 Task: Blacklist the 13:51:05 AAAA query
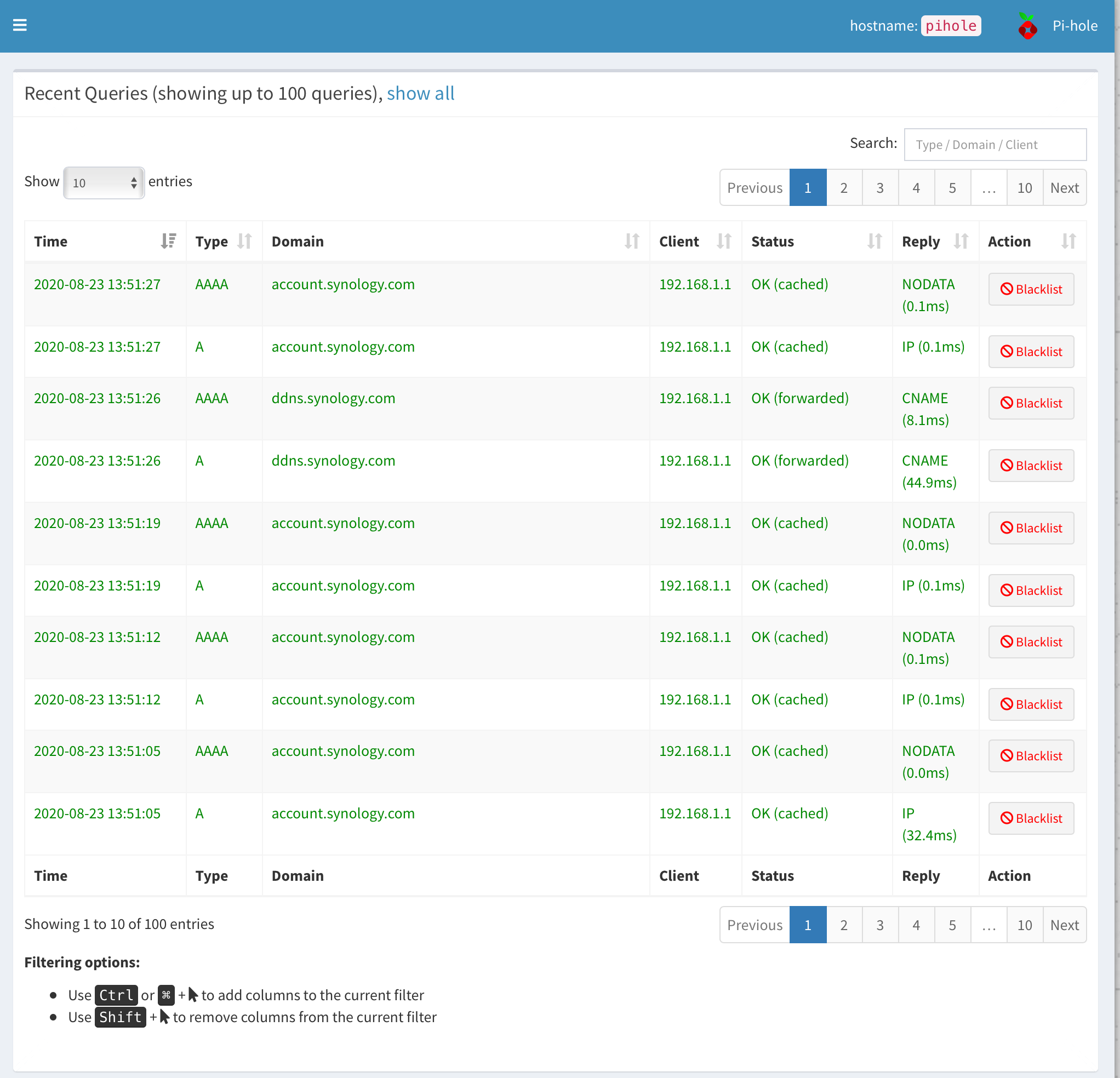coord(1031,755)
